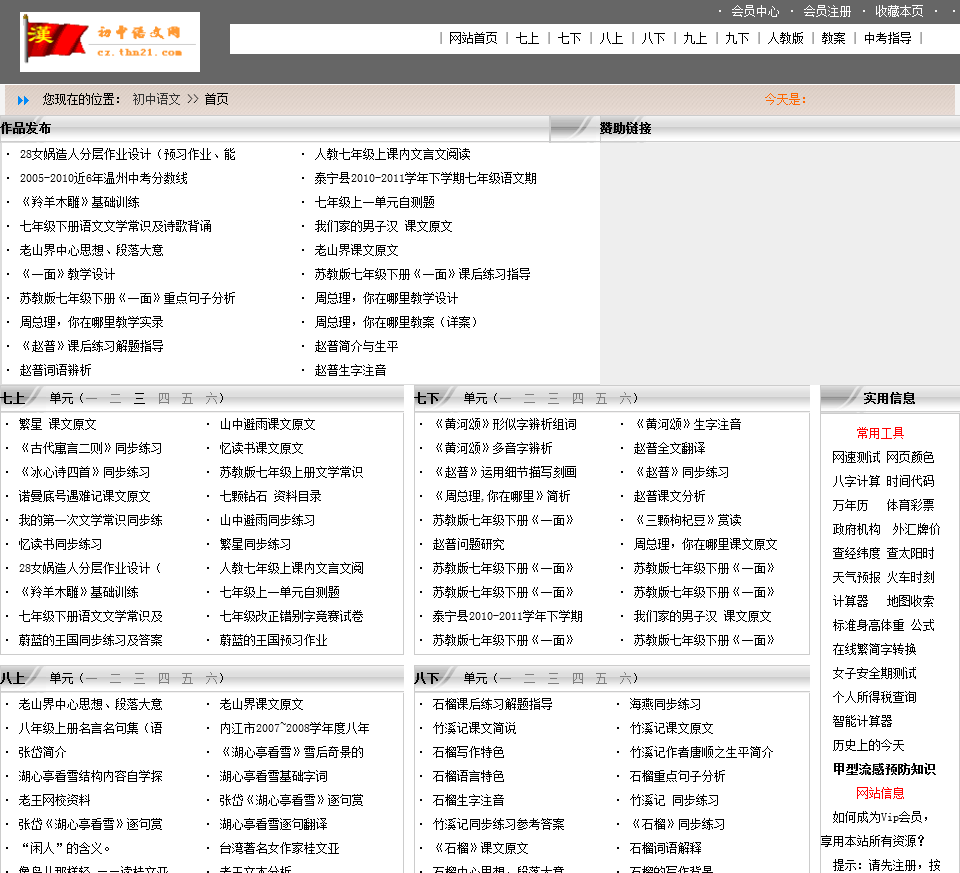The height and width of the screenshot is (873, 960).
Task: Open 七年级上一单元自测题 in 作品发布
Action: tap(374, 202)
